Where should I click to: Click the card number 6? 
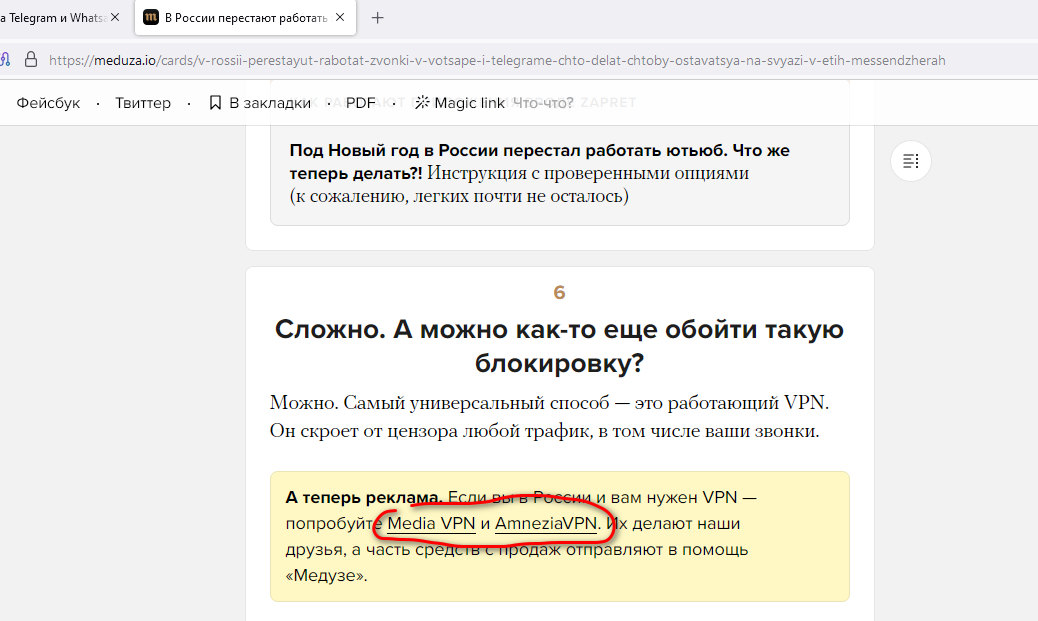(559, 293)
